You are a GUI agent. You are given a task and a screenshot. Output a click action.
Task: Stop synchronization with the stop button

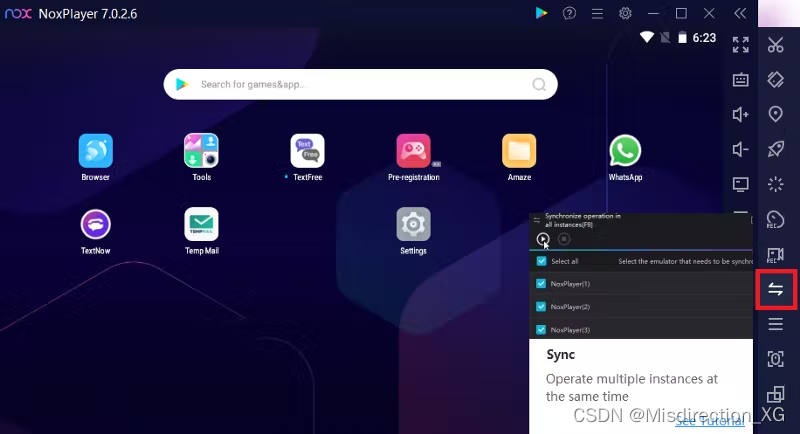(x=564, y=239)
